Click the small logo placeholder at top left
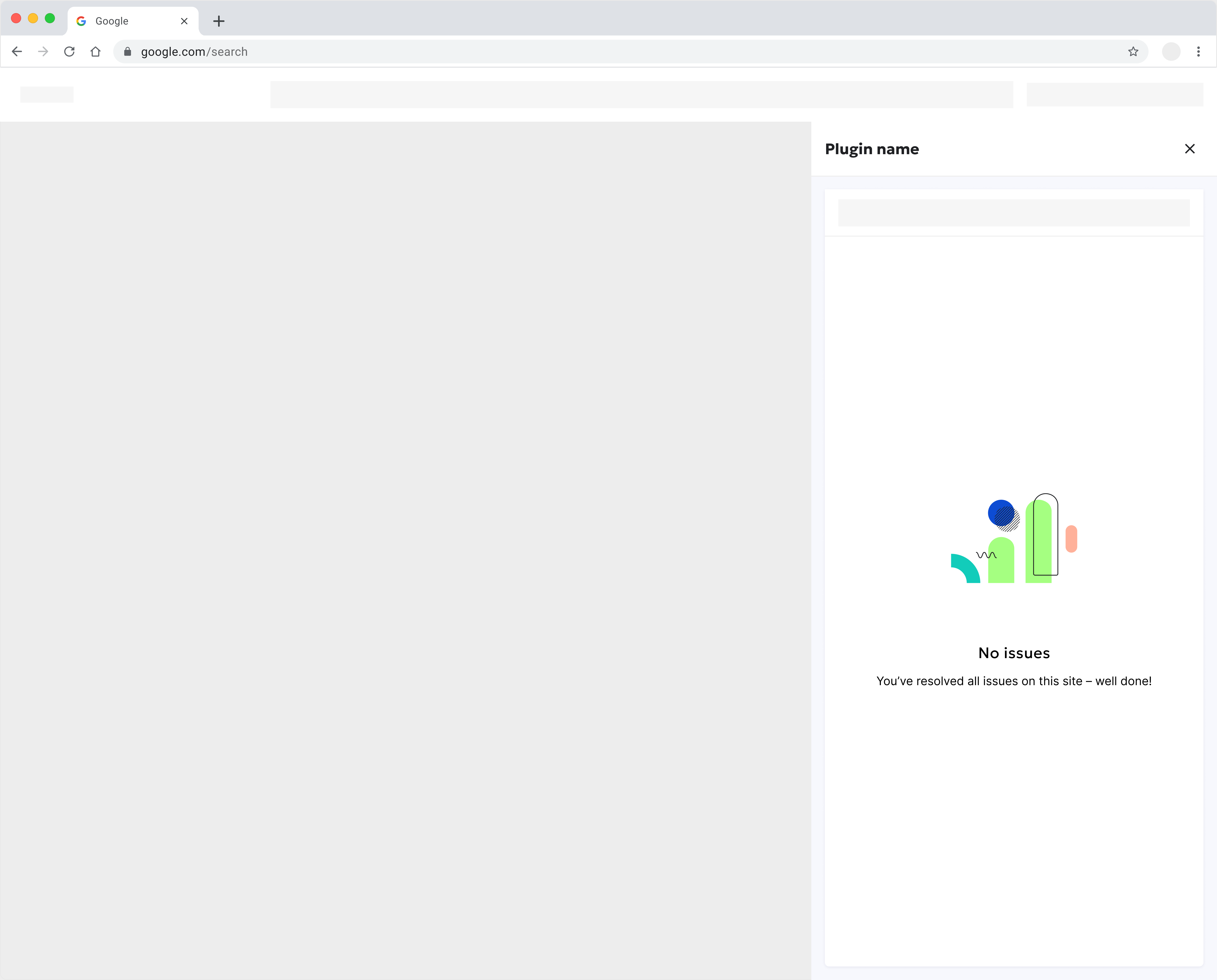 47,95
